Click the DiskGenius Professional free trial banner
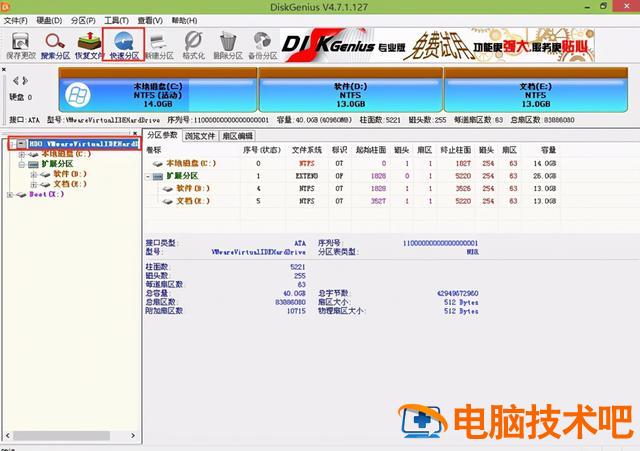This screenshot has width=640, height=451. pos(437,45)
